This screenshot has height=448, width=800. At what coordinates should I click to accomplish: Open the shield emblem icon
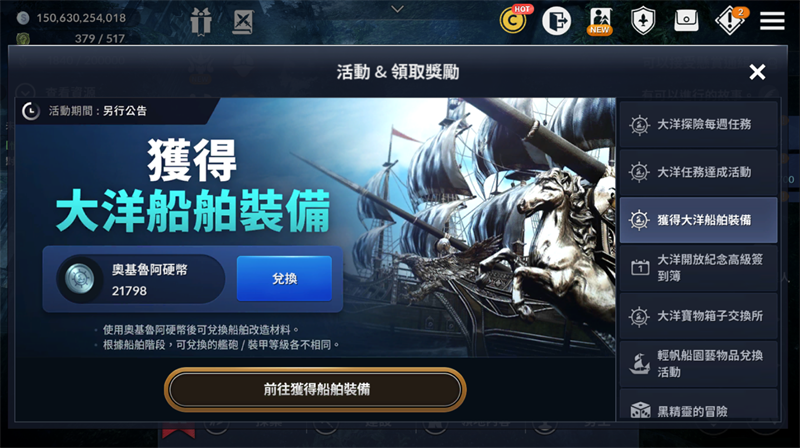tap(643, 21)
